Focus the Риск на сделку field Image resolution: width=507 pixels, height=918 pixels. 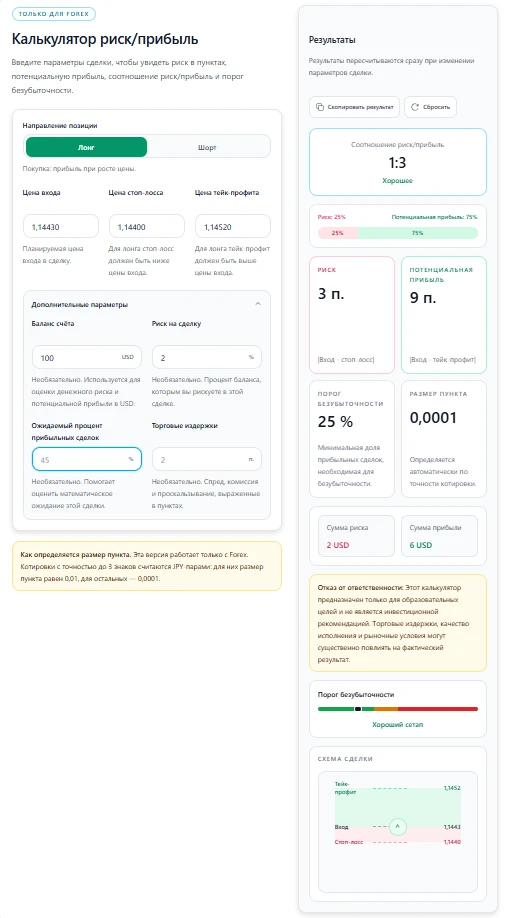[x=207, y=357]
